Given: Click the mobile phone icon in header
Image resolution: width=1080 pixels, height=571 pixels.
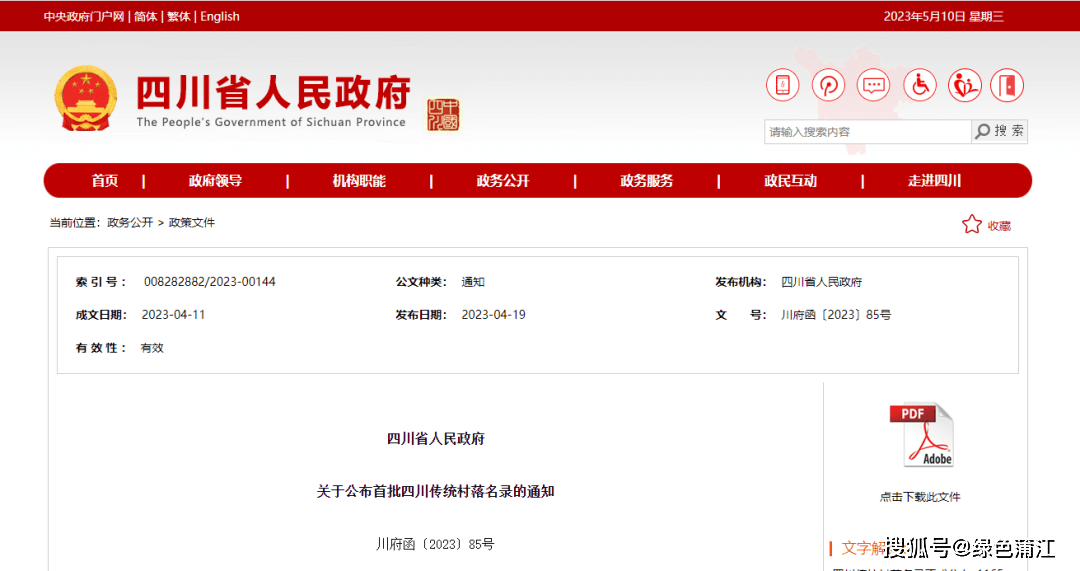Looking at the screenshot, I should [x=782, y=85].
